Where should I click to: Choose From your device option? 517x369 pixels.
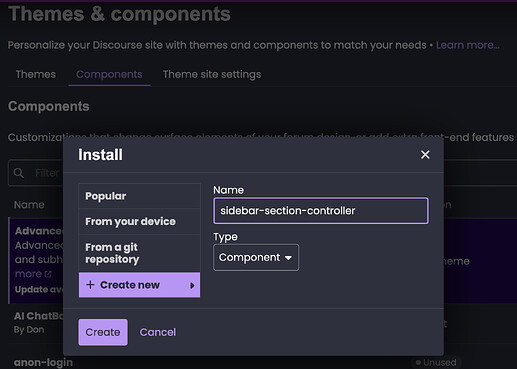click(x=139, y=221)
